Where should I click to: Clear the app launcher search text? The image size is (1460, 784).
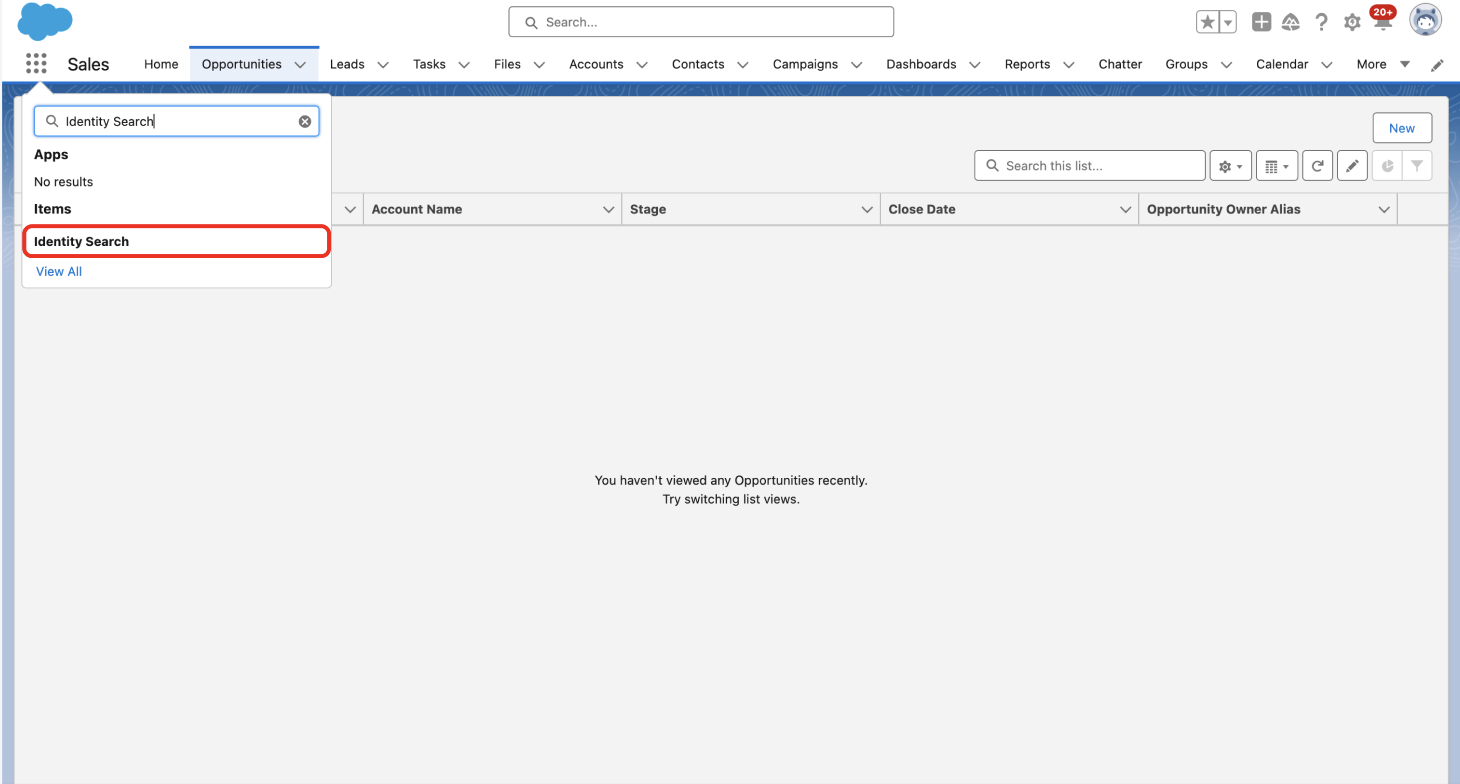(305, 121)
